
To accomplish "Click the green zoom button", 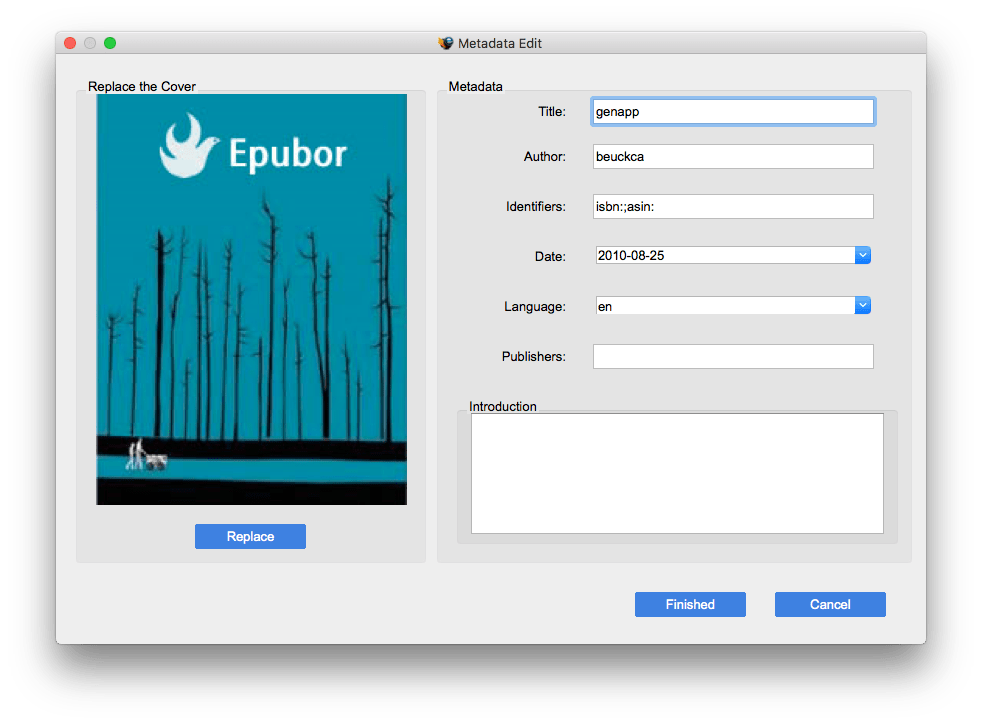I will pos(110,43).
